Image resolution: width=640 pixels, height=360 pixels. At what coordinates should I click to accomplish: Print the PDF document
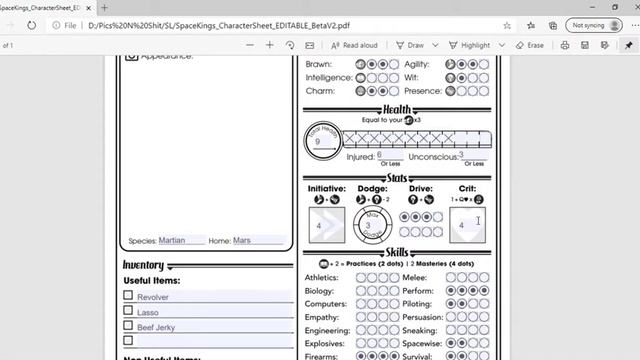565,45
